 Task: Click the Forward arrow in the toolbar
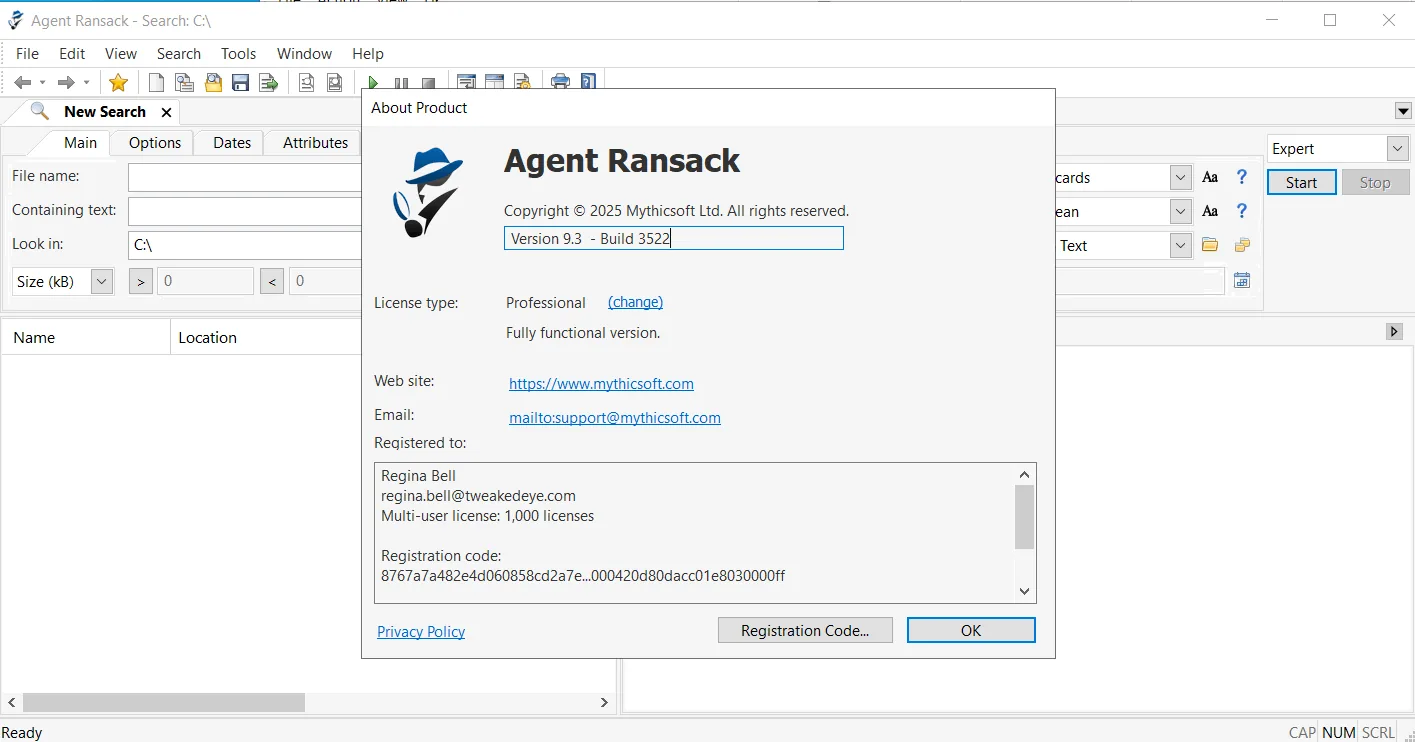click(66, 82)
